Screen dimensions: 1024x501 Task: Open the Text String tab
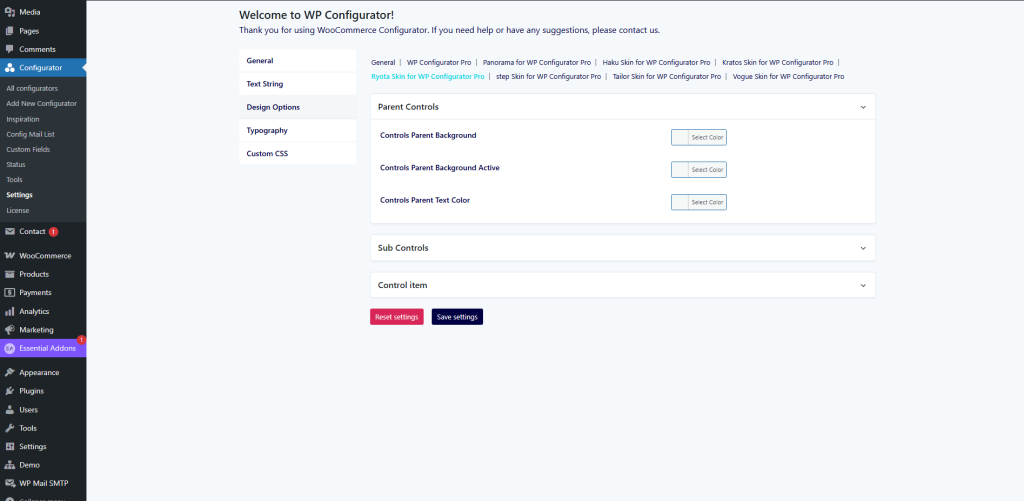point(298,84)
